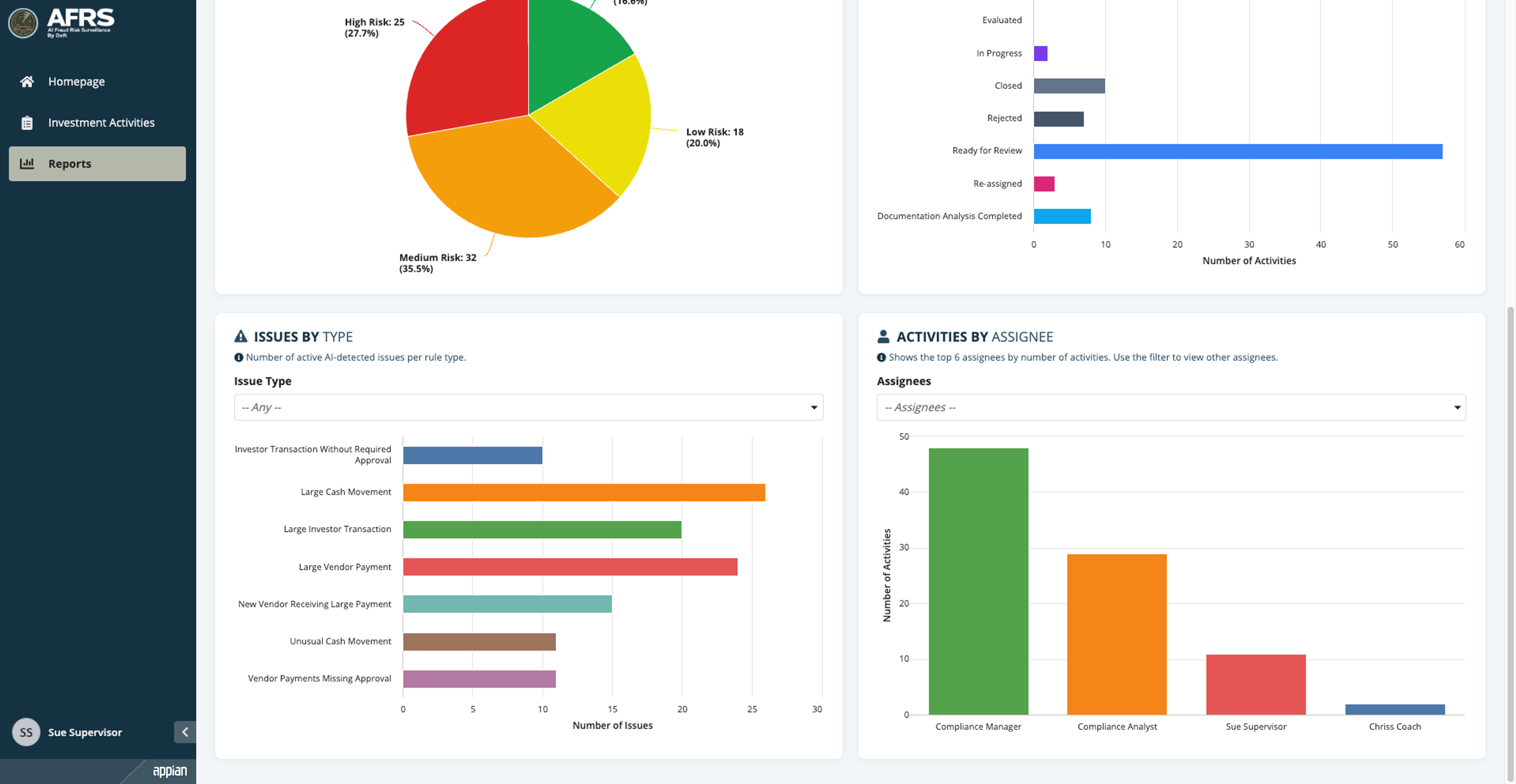Image resolution: width=1516 pixels, height=784 pixels.
Task: Click the Chriss Coach blue column
Action: click(1395, 710)
